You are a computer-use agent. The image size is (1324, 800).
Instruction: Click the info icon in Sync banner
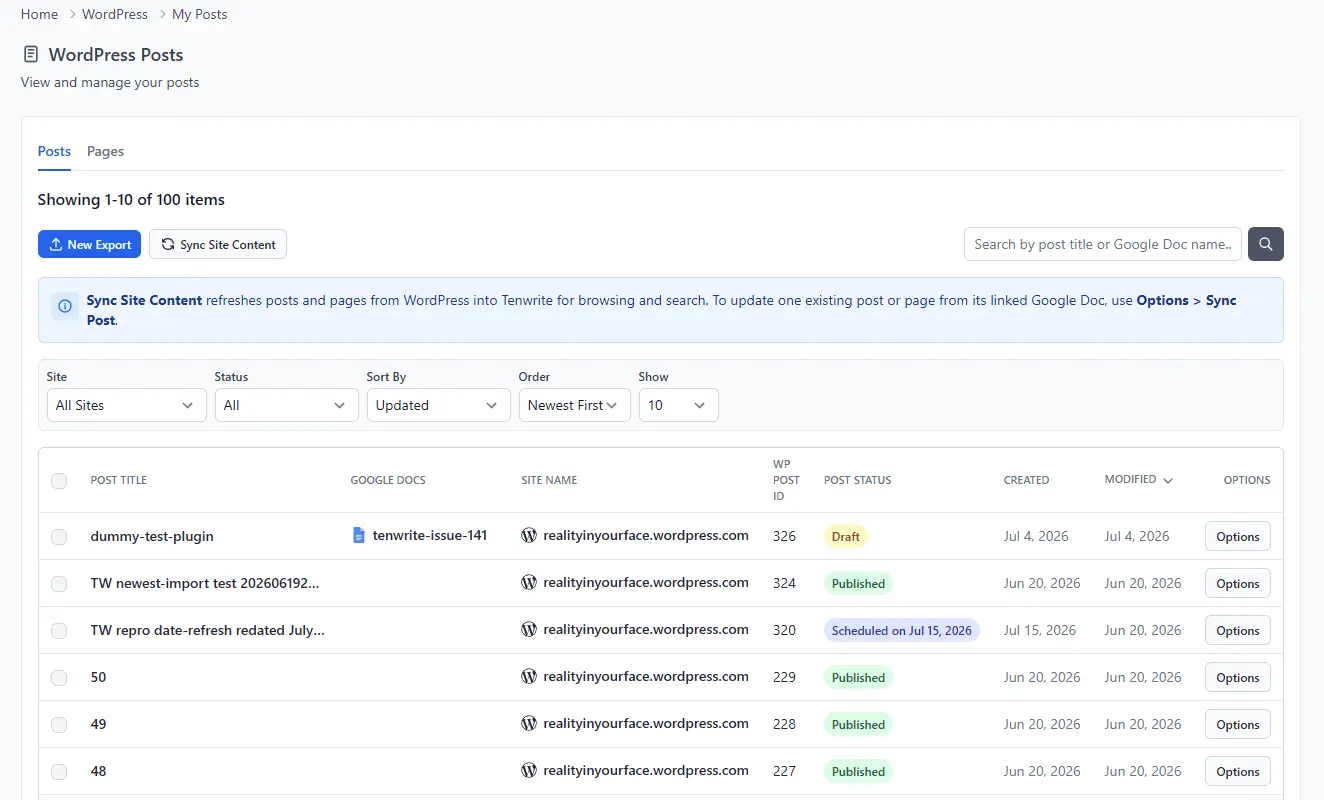click(65, 306)
